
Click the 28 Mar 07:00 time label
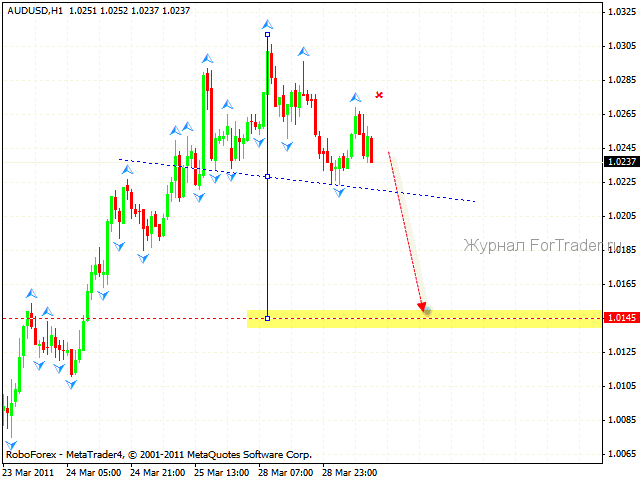coord(286,473)
